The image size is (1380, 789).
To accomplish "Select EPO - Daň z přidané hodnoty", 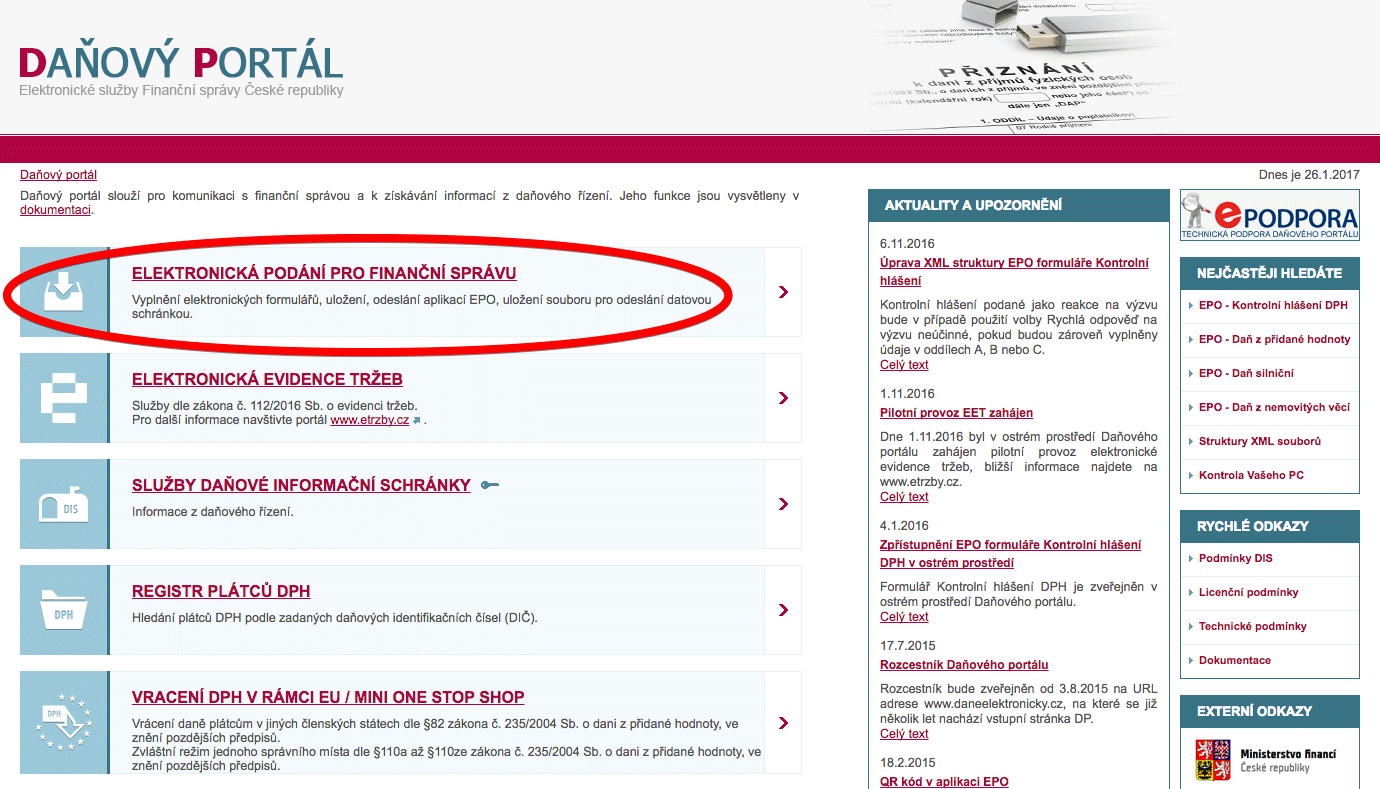I will point(1274,339).
